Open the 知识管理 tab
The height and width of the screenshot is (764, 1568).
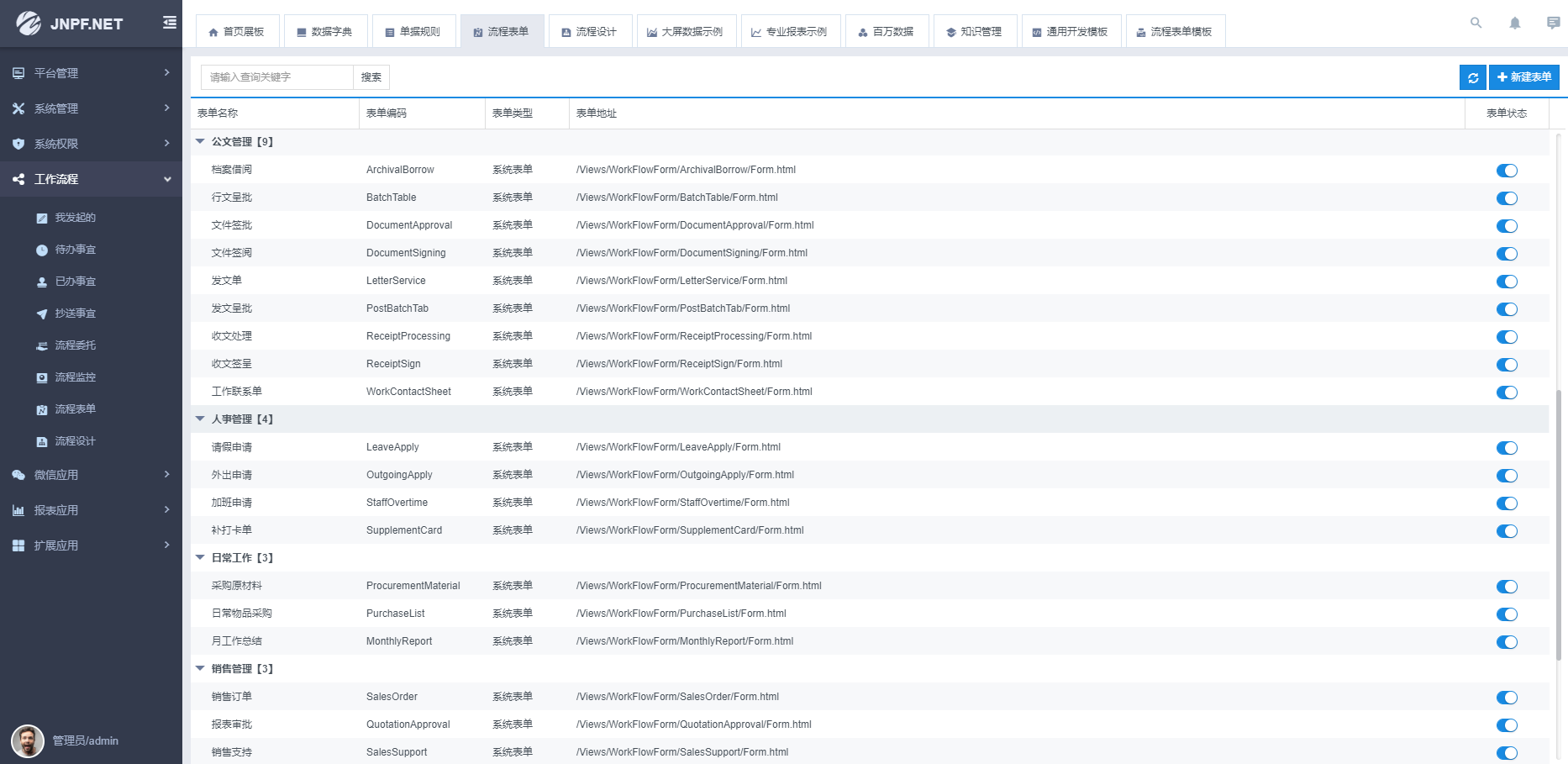(974, 32)
